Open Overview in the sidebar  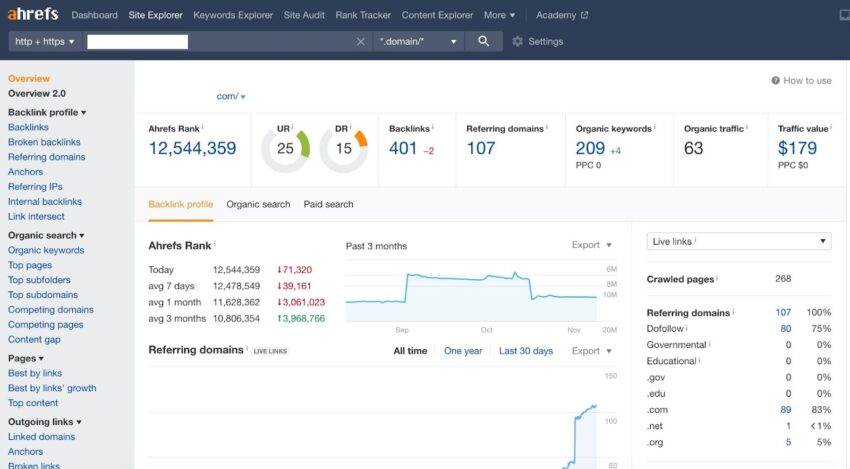29,79
